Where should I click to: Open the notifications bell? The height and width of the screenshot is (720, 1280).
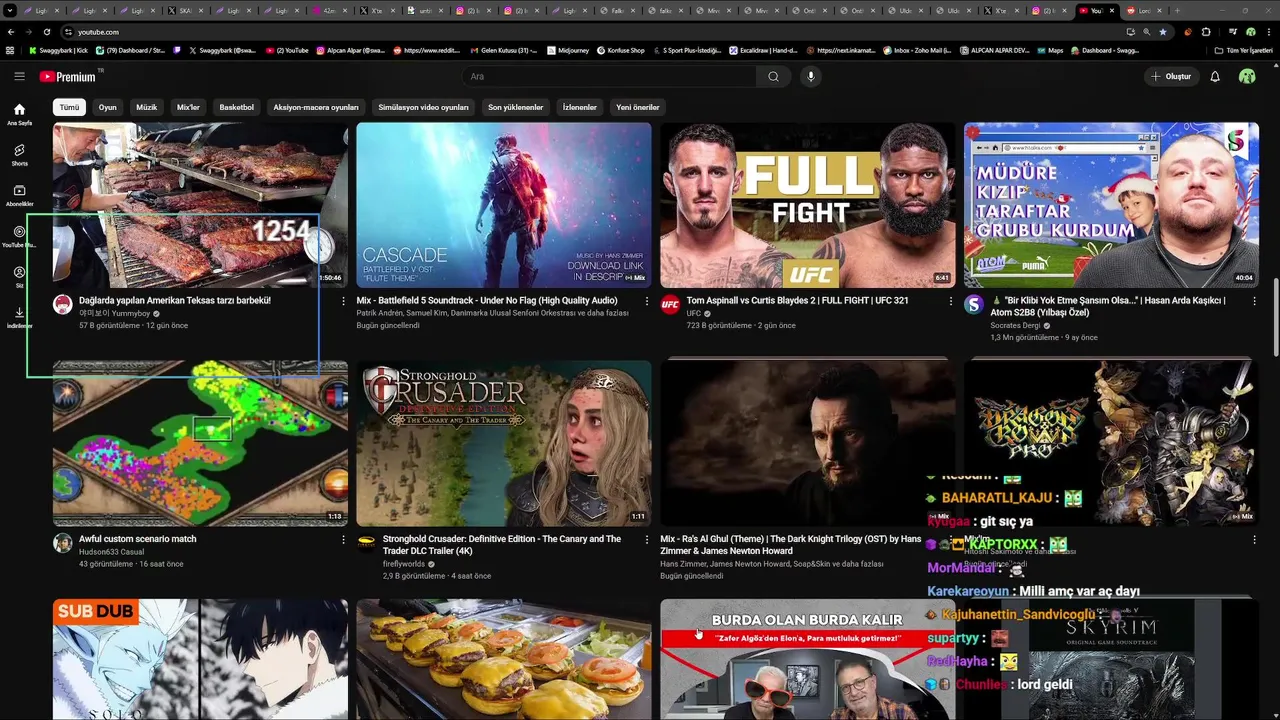click(x=1215, y=76)
